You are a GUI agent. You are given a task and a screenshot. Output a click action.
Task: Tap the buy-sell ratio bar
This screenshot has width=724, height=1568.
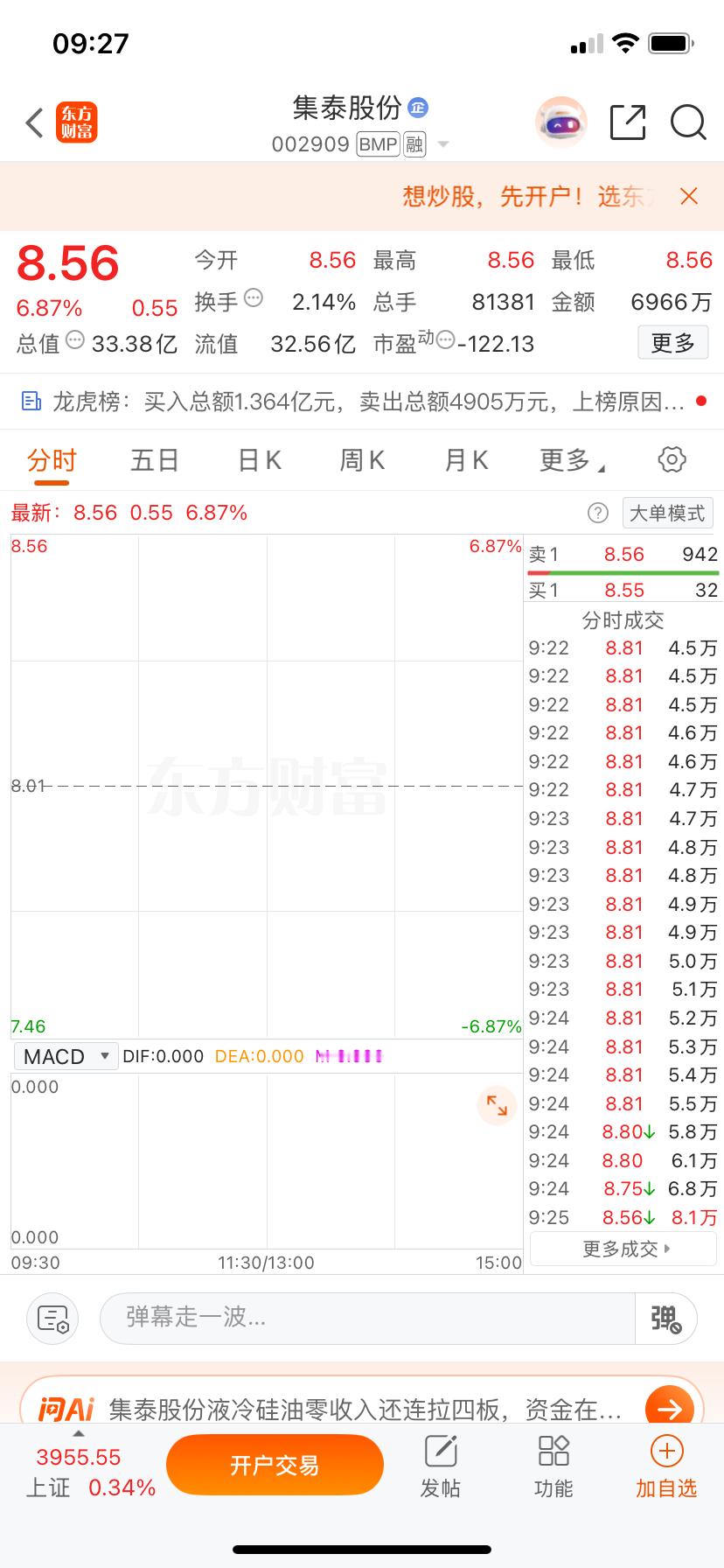[623, 573]
